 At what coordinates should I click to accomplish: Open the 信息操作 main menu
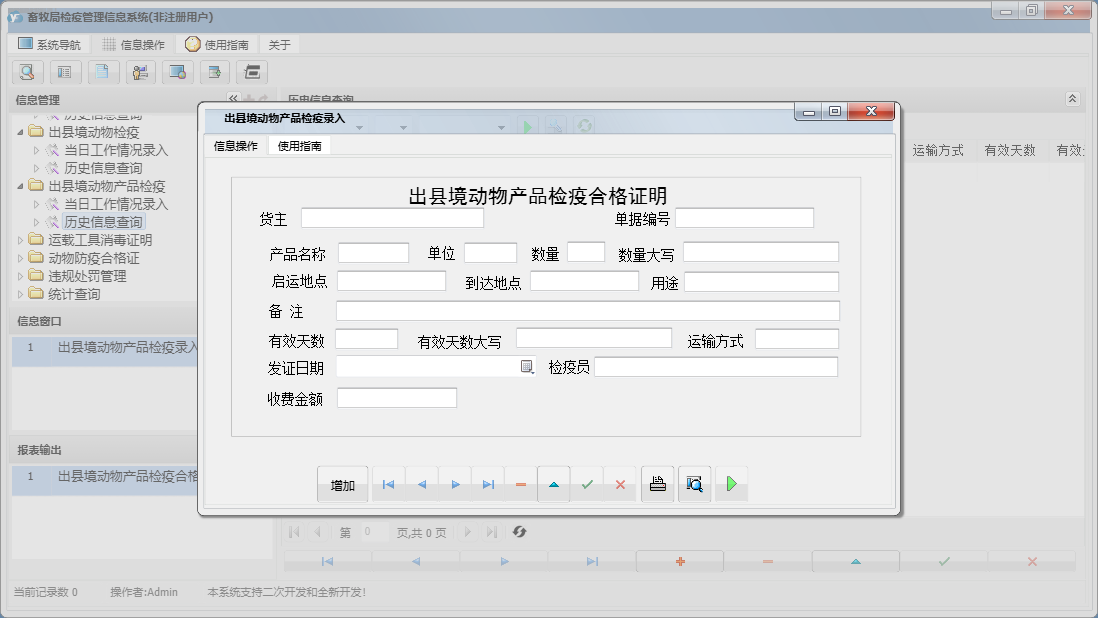[x=134, y=44]
